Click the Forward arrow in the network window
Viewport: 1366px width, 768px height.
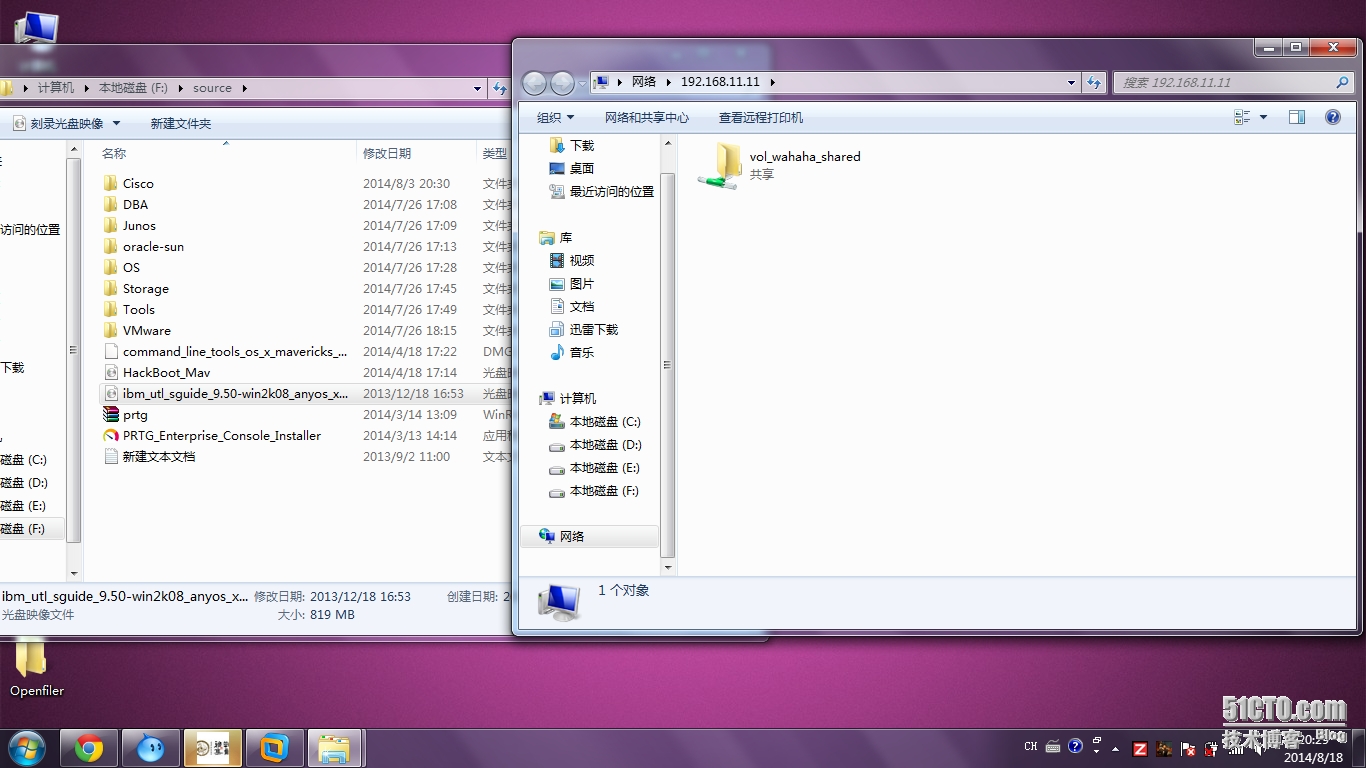563,83
